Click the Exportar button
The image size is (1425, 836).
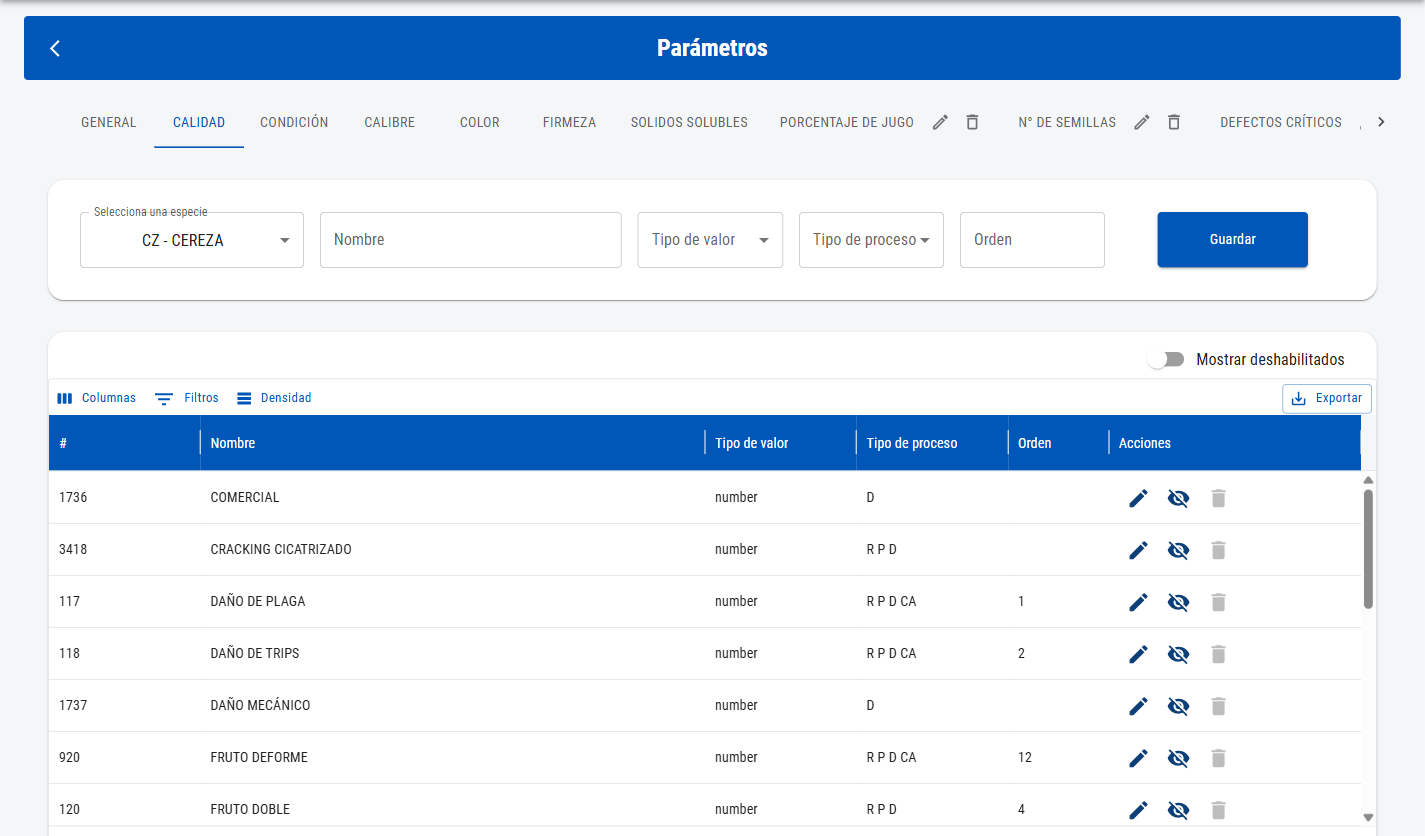(x=1327, y=398)
